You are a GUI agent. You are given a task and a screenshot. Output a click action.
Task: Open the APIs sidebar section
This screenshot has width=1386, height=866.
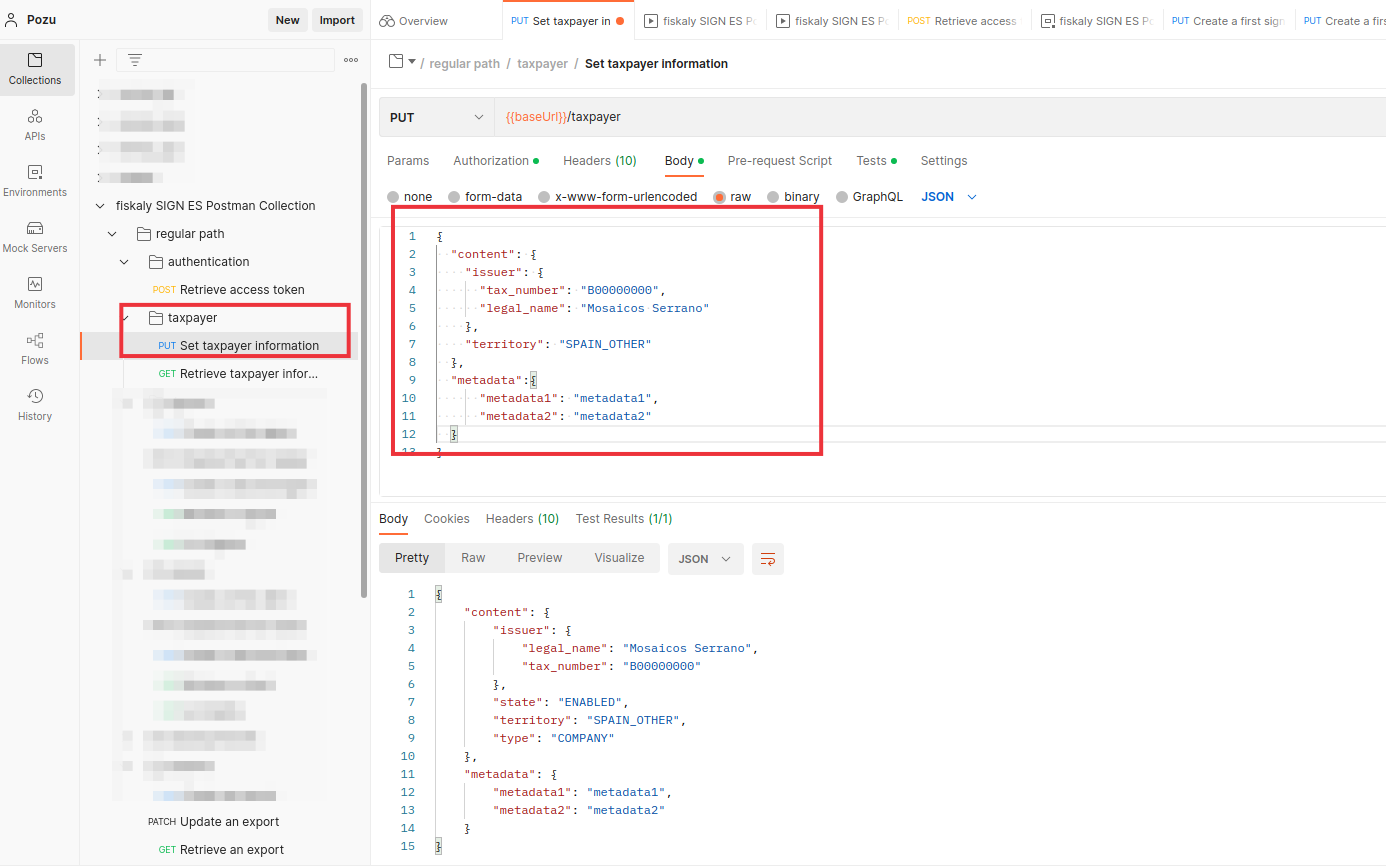35,125
